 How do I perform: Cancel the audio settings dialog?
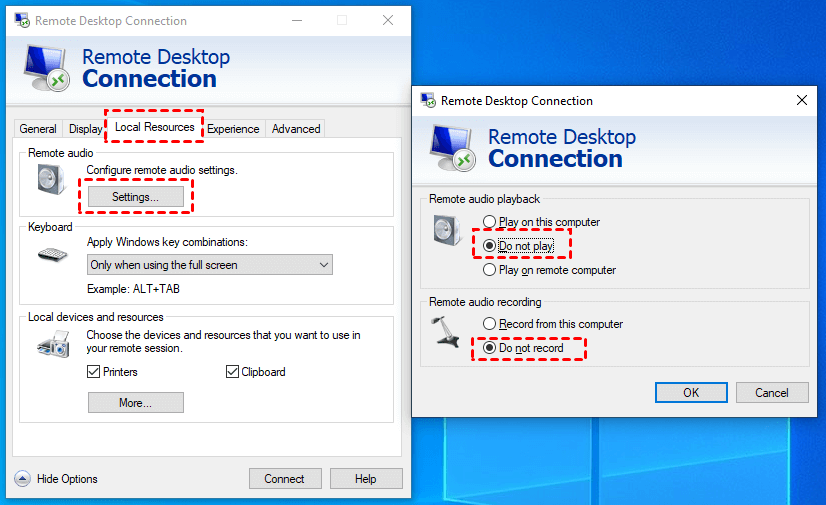pos(772,393)
